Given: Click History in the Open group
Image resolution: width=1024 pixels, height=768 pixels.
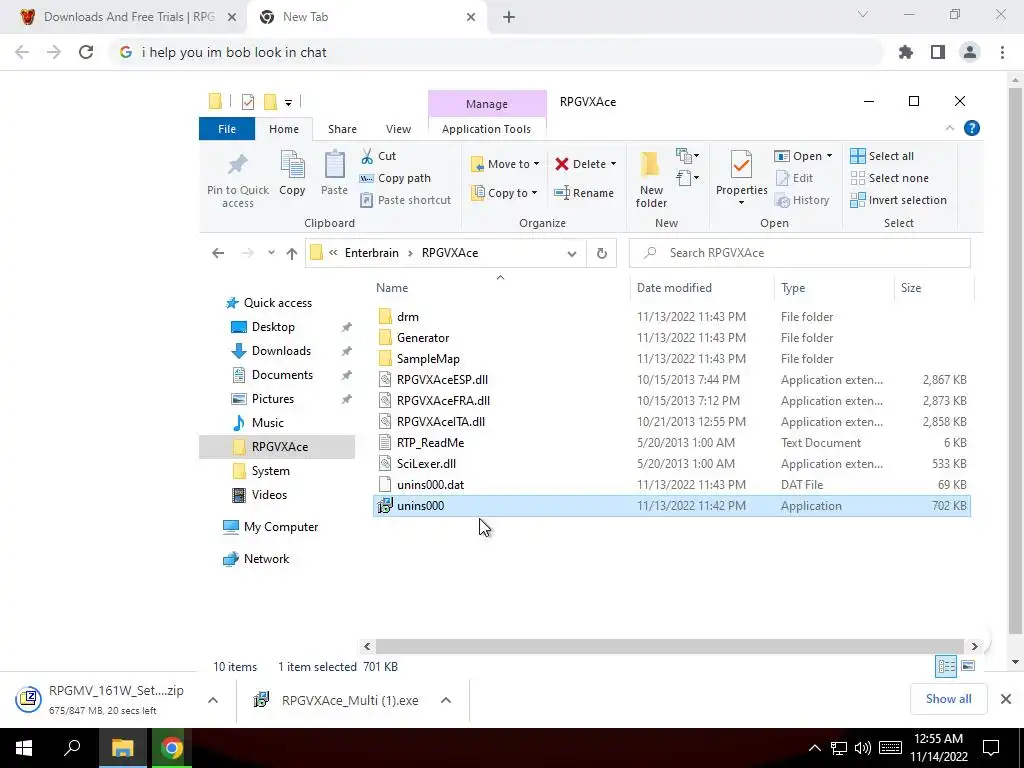Looking at the screenshot, I should [802, 200].
